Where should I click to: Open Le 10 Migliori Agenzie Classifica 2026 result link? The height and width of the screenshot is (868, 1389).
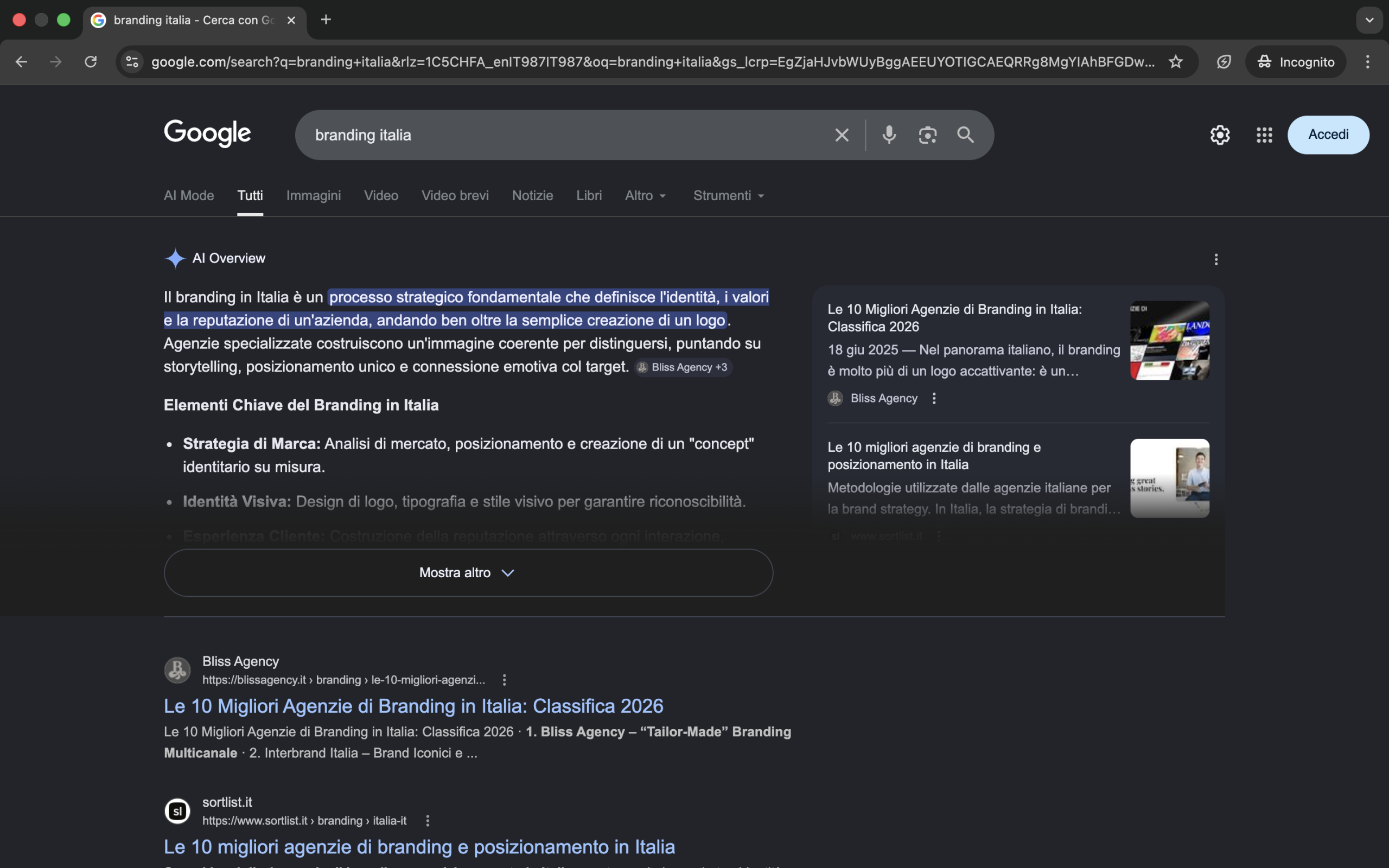coord(413,706)
